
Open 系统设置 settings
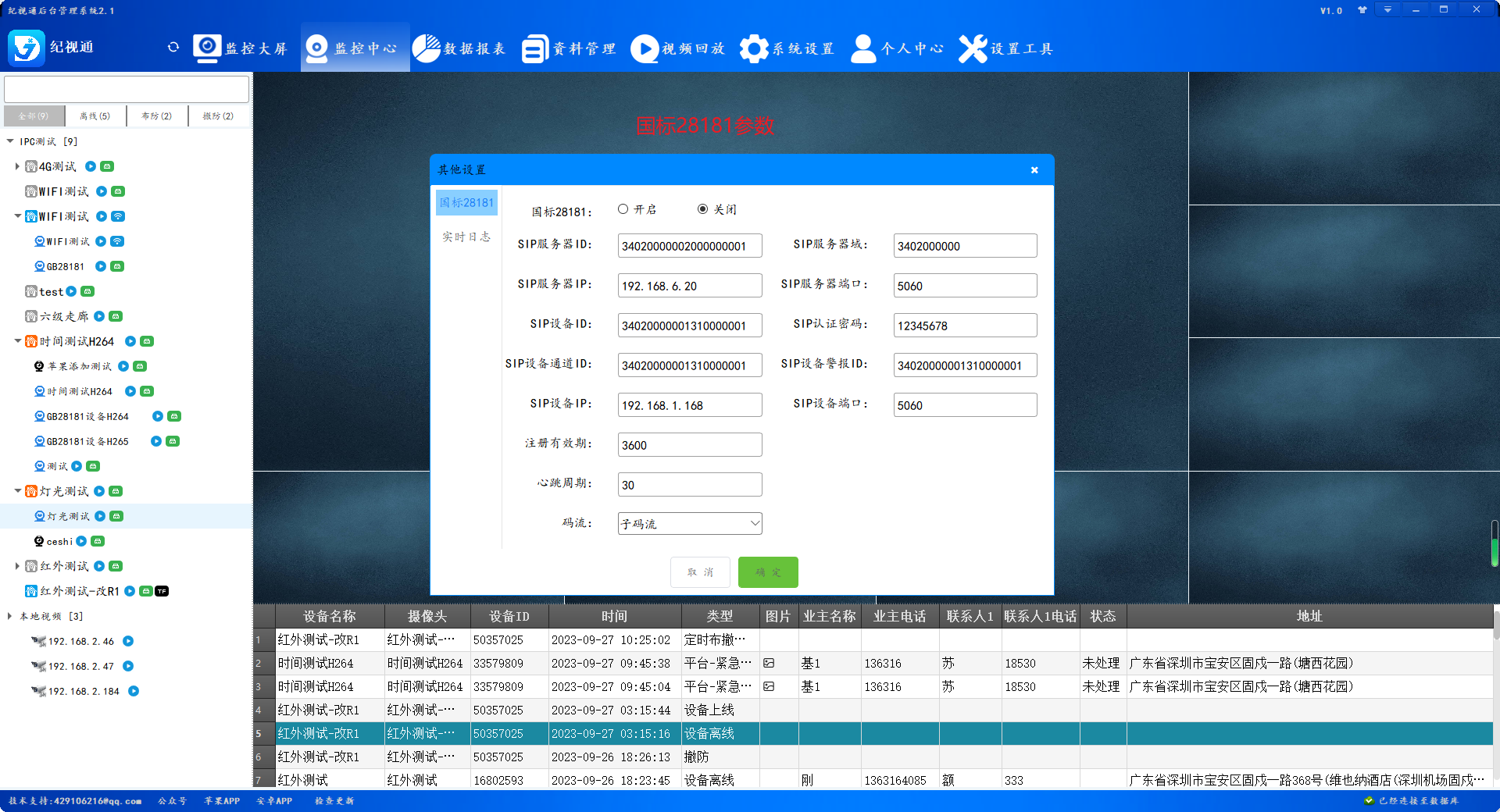point(787,48)
